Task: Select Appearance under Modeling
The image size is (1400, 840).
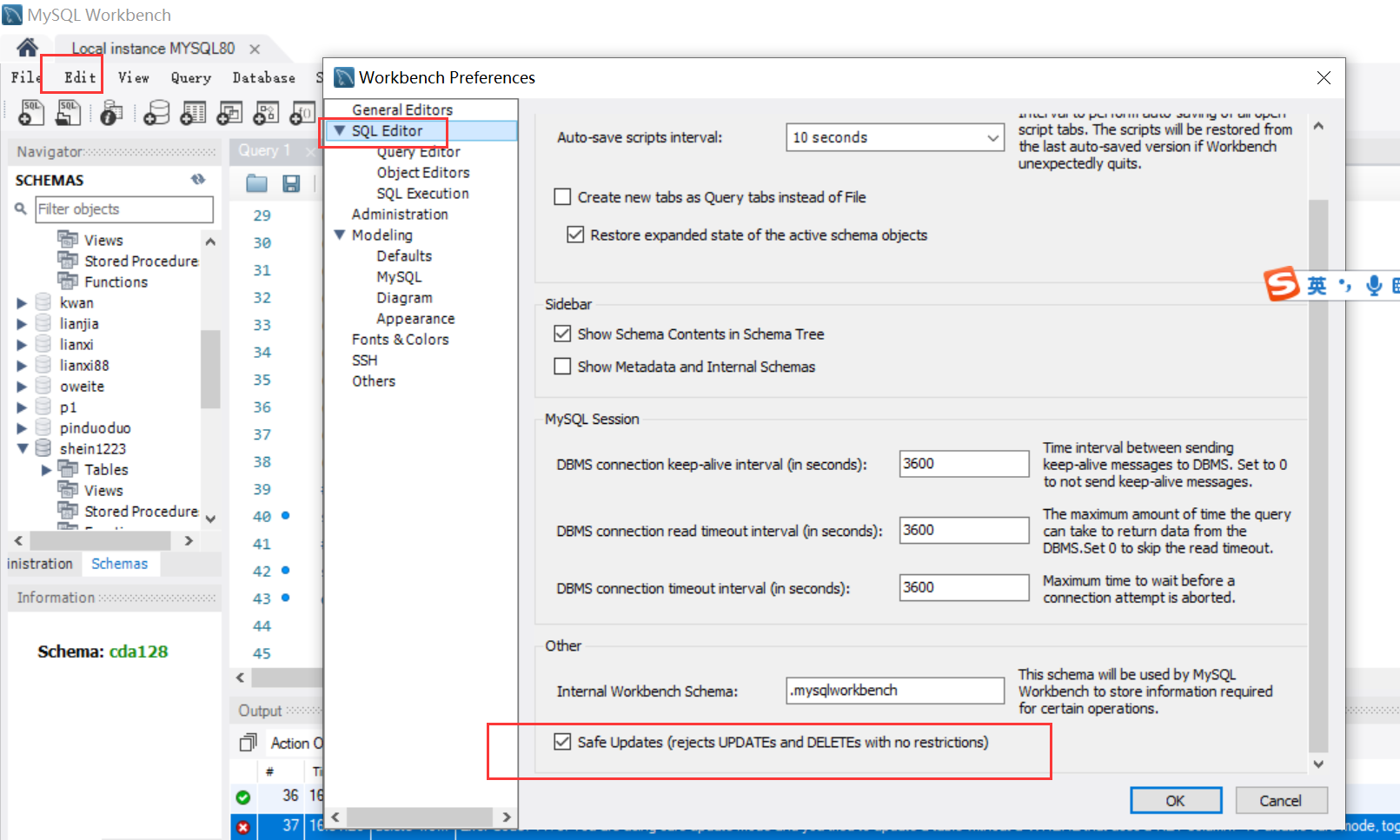Action: [x=415, y=319]
